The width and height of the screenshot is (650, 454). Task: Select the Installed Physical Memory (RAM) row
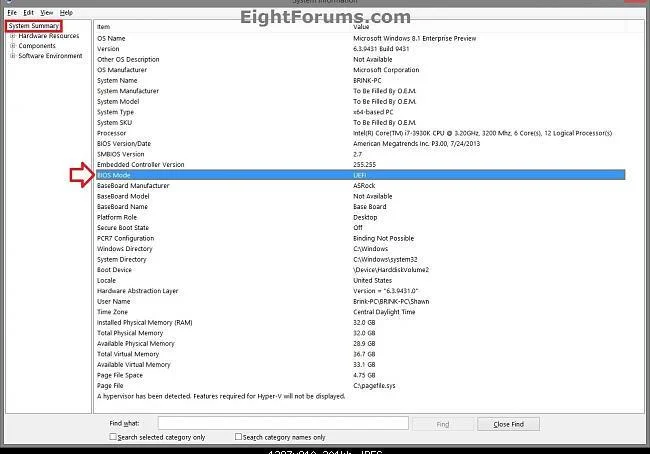(360, 323)
